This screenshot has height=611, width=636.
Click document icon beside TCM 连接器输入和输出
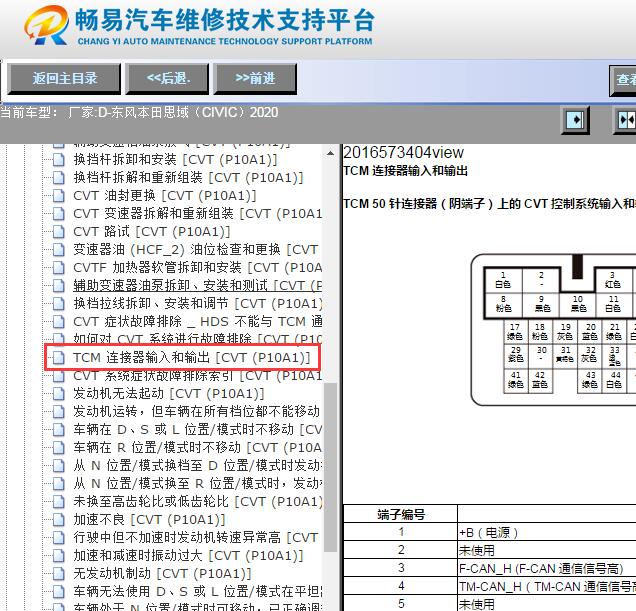pyautogui.click(x=59, y=358)
